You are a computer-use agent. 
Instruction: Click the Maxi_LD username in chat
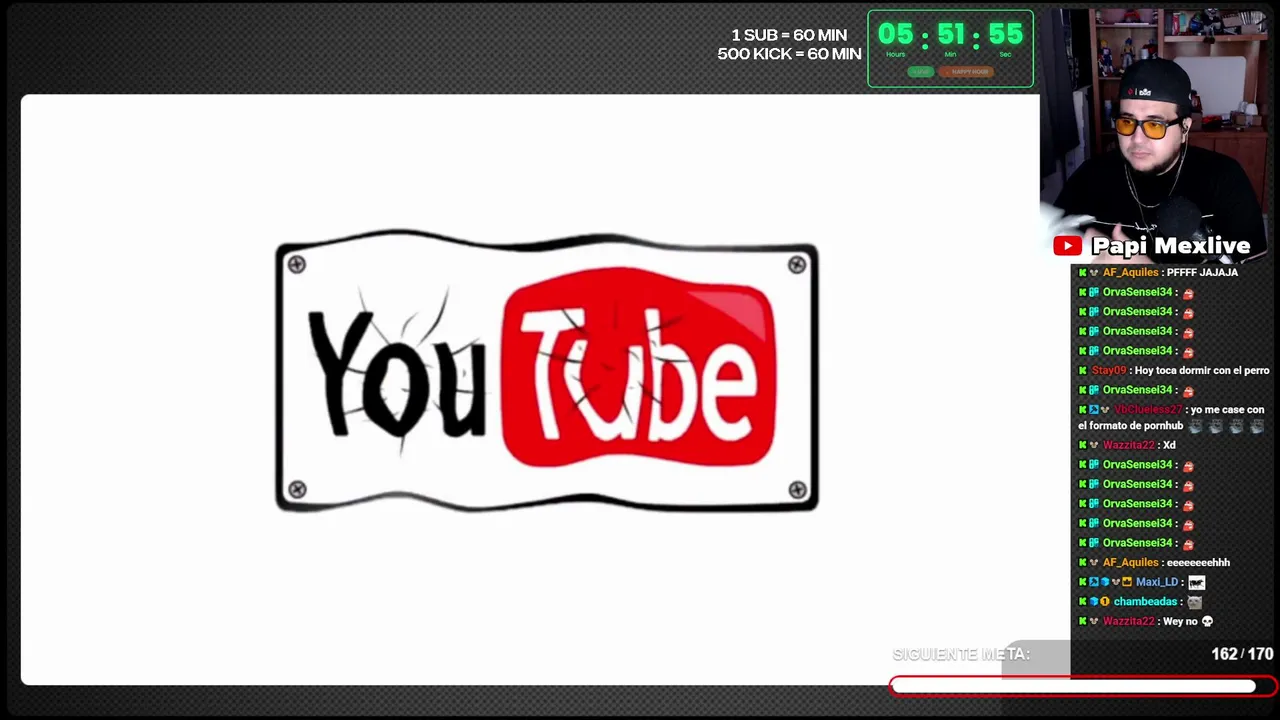(1157, 582)
